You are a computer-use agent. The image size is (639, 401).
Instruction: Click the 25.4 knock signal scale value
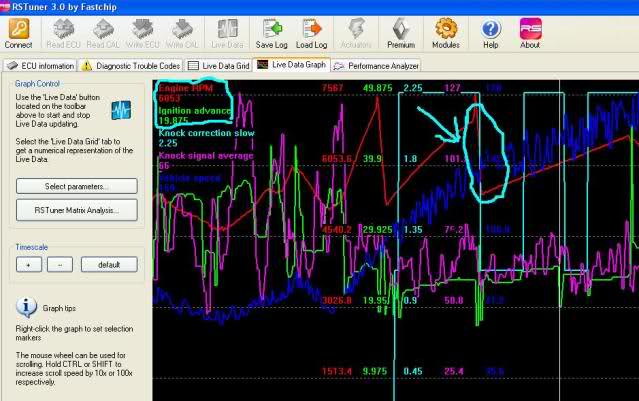pyautogui.click(x=454, y=371)
